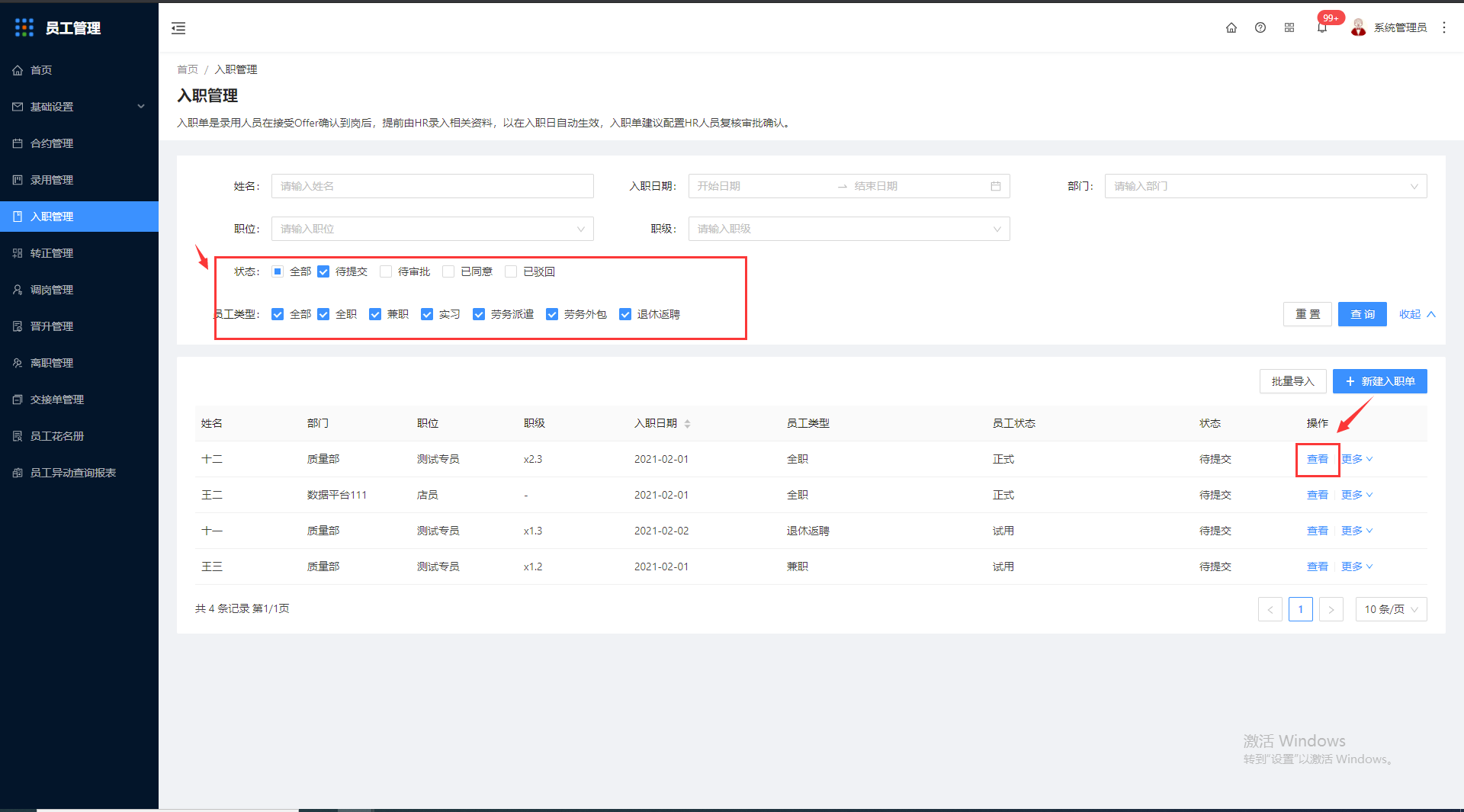Expand the 基础设置 sidebar menu
1464x812 pixels.
tap(79, 107)
